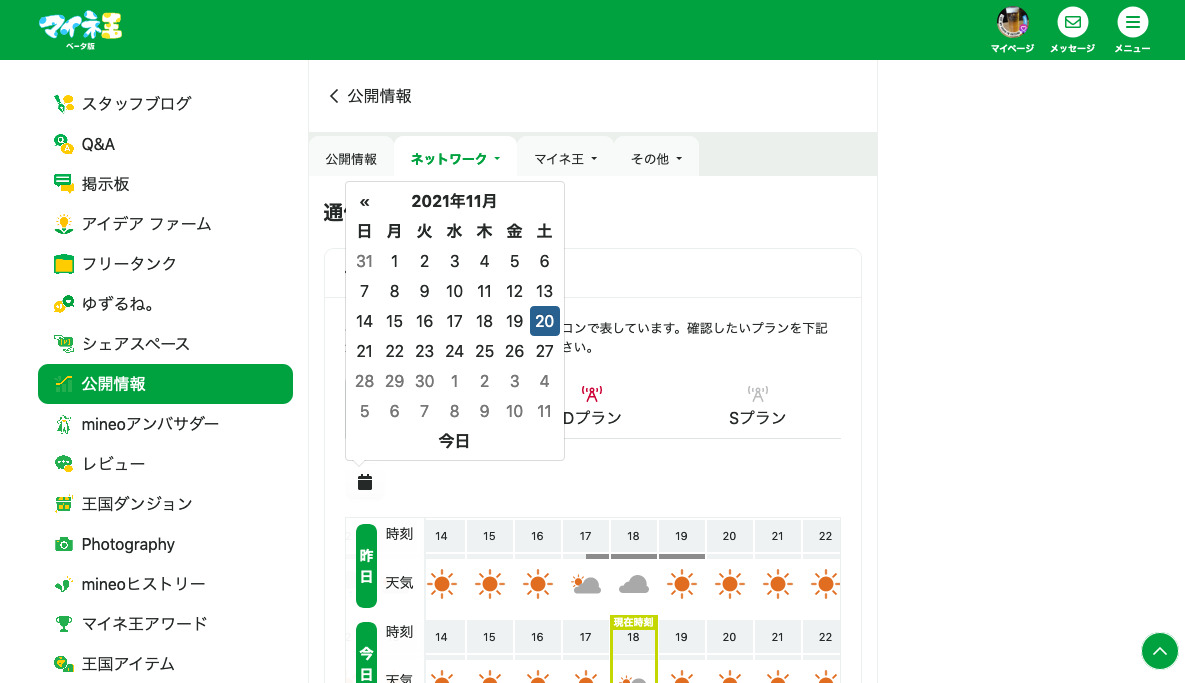Open the メニュー hamburger icon
This screenshot has height=683, width=1185.
(x=1132, y=22)
